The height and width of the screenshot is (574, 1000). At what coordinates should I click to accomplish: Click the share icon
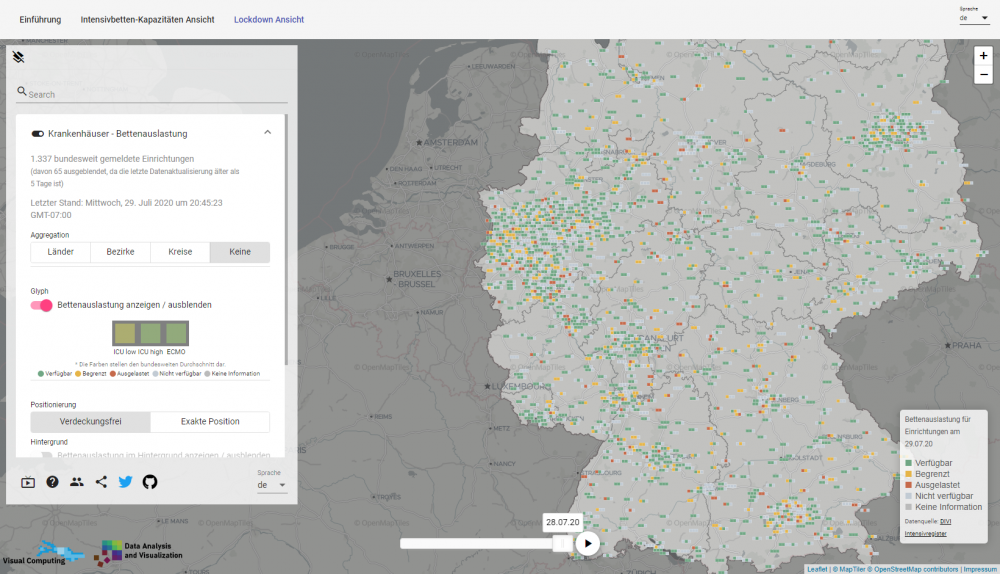click(101, 482)
